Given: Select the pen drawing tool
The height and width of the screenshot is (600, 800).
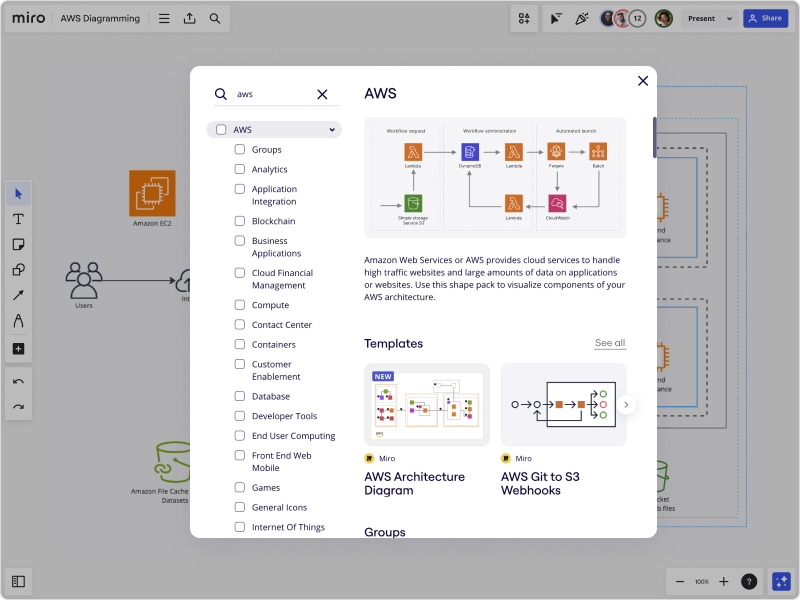Looking at the screenshot, I should (17, 322).
